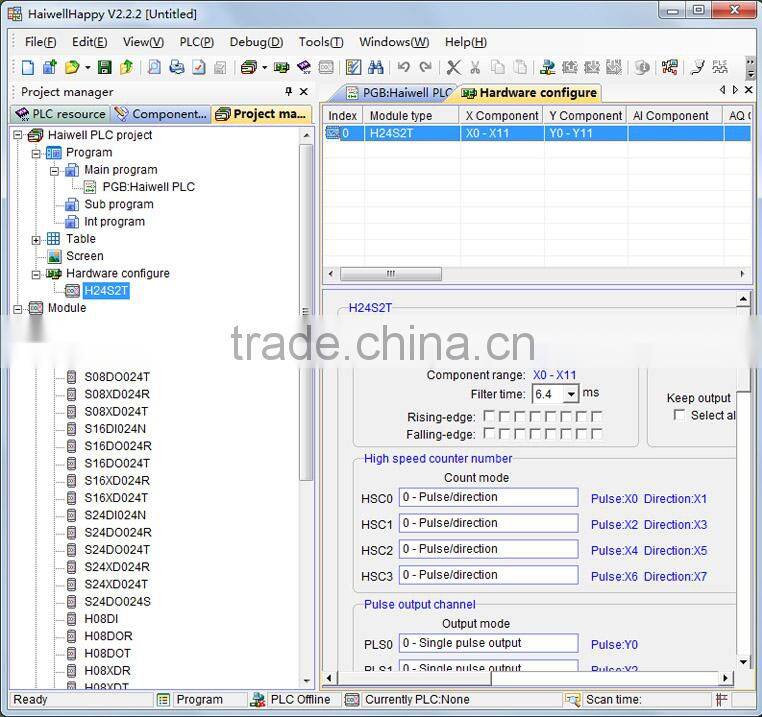Image resolution: width=762 pixels, height=717 pixels.
Task: Select the S24XD024T module in list
Action: 116,584
